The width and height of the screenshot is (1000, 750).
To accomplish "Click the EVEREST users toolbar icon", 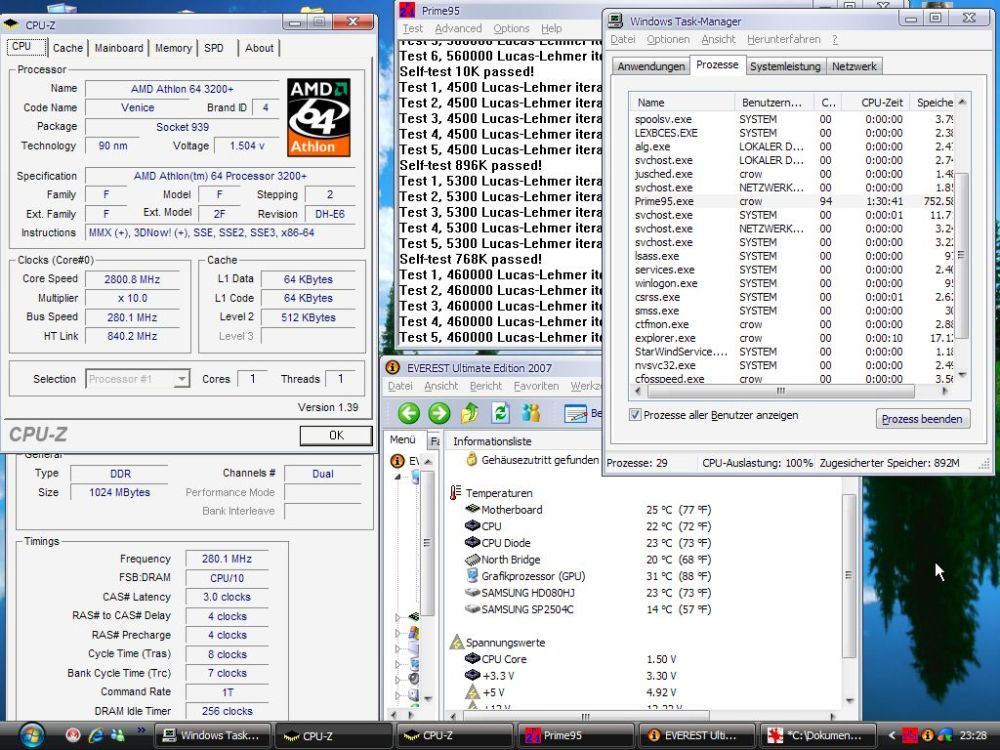I will point(531,413).
